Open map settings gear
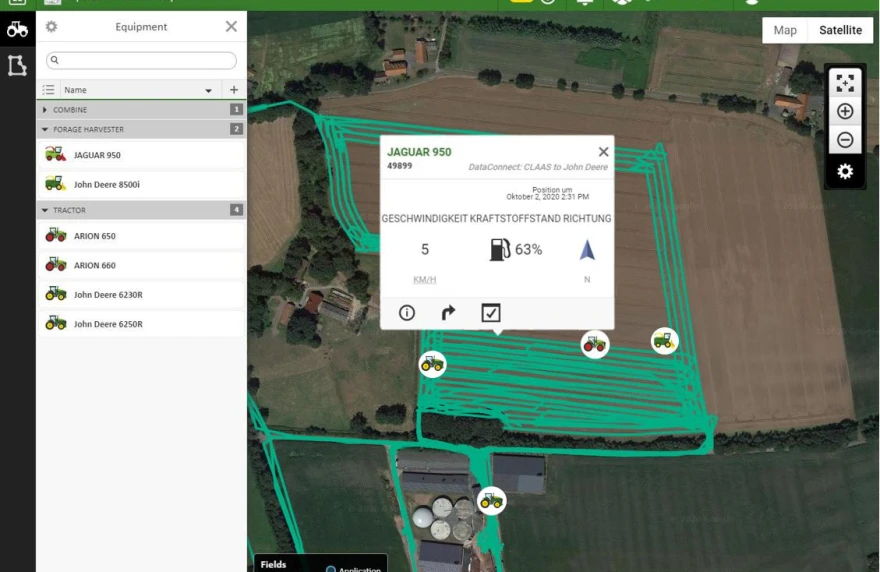The image size is (880, 572). pos(845,171)
